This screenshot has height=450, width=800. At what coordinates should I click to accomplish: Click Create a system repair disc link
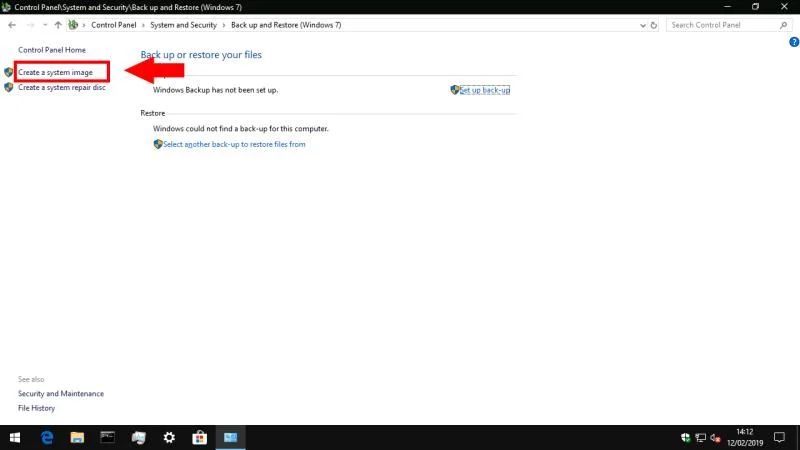62,88
